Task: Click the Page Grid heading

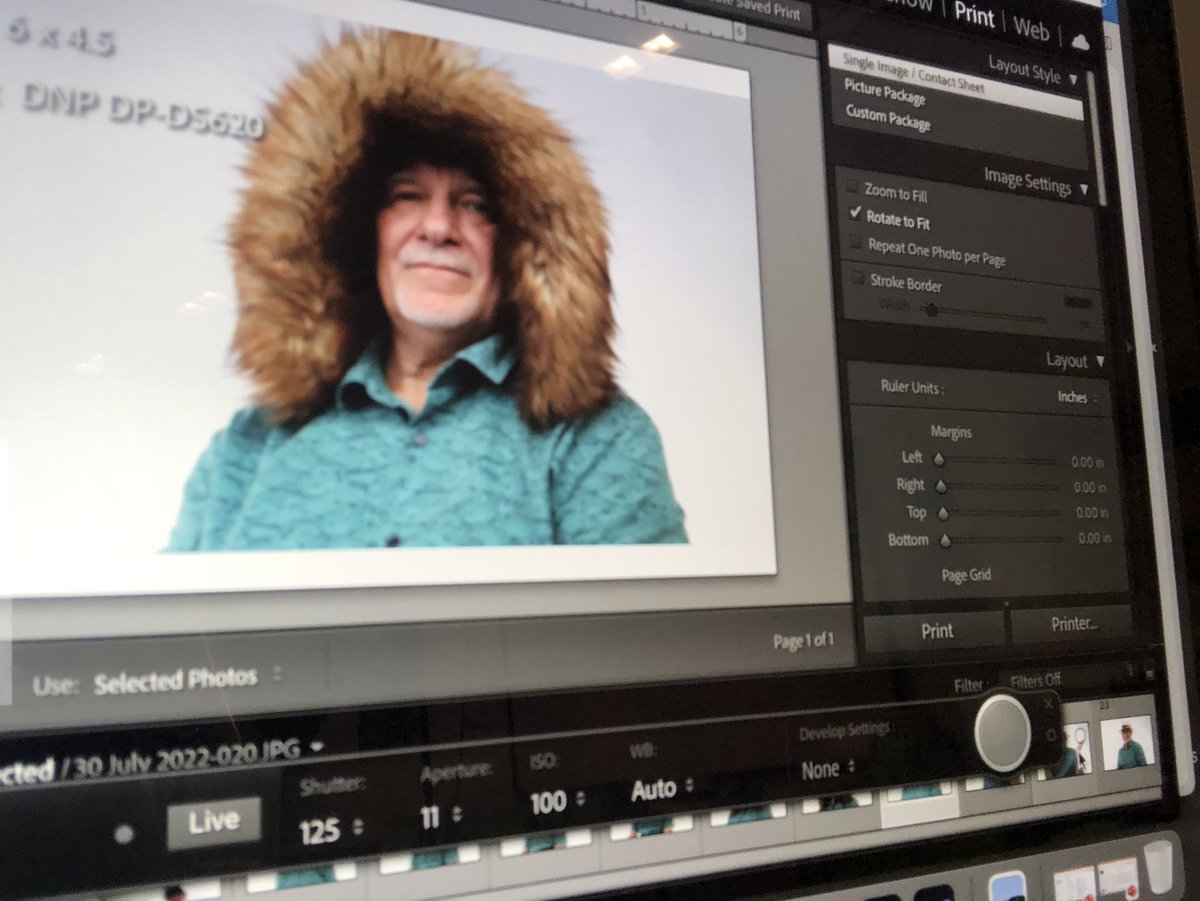Action: click(966, 576)
